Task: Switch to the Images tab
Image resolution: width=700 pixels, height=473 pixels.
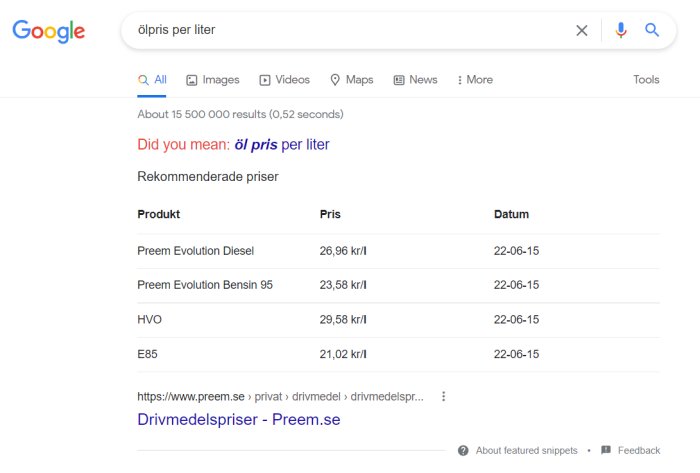Action: 212,80
